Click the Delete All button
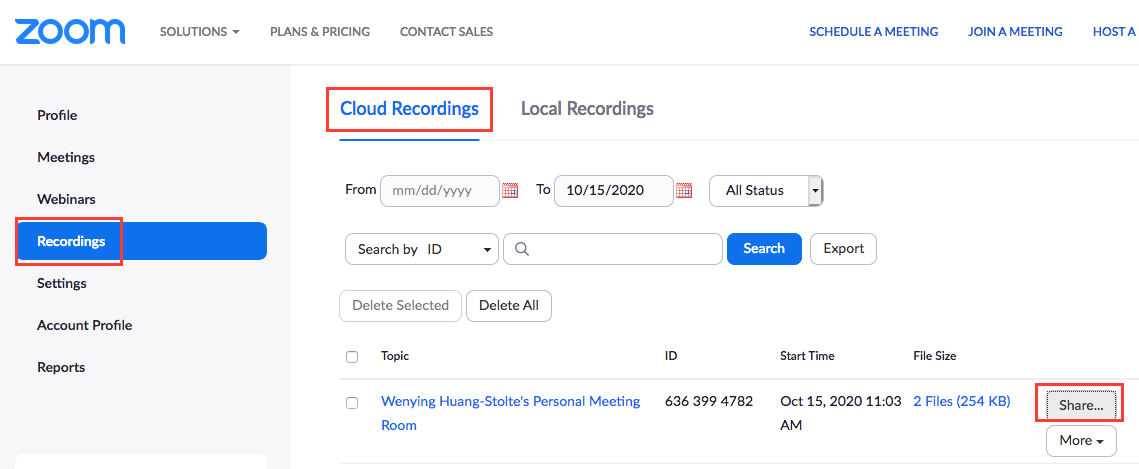1139x469 pixels. [508, 306]
